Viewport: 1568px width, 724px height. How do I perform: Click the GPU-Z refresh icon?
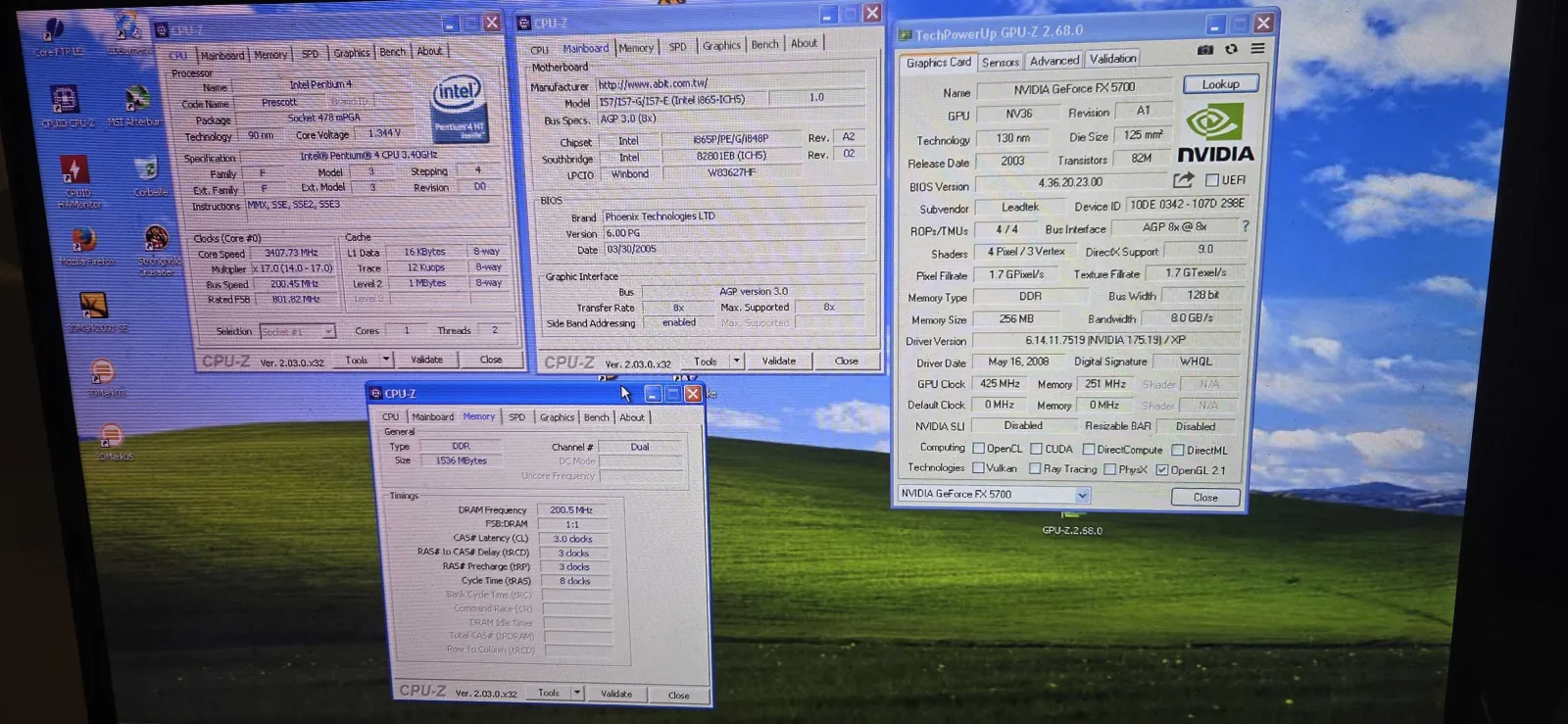1231,49
